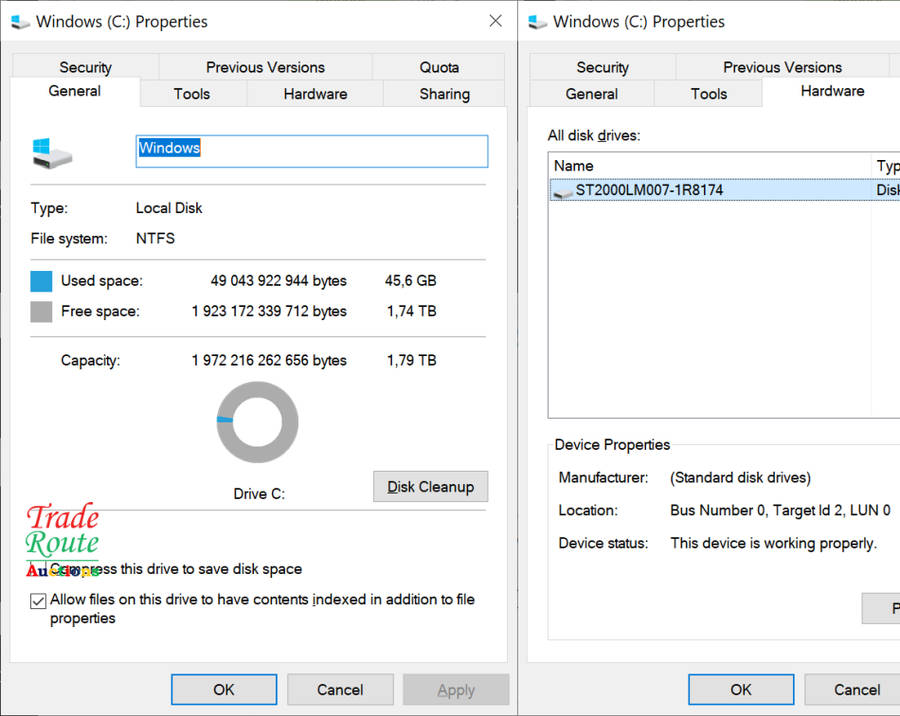The width and height of the screenshot is (900, 716).
Task: Toggle the allow files to be indexed checkbox
Action: [x=38, y=601]
